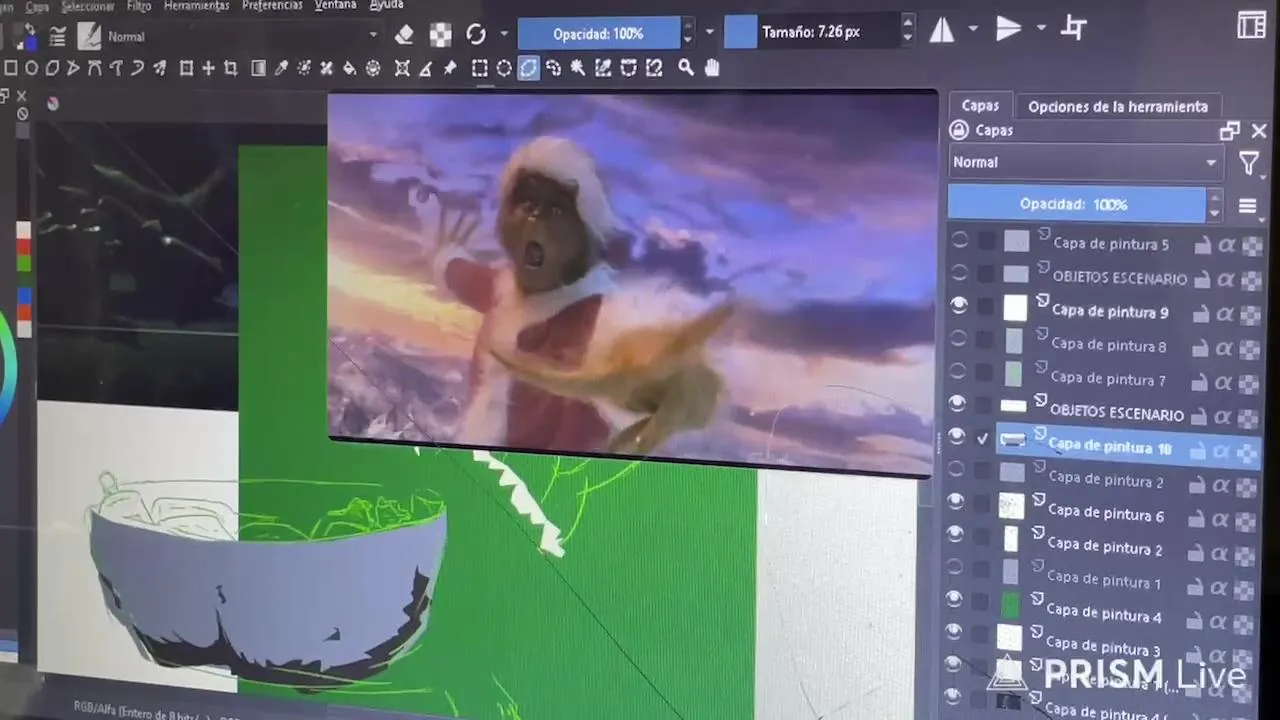Screen dimensions: 1280x720
Task: Open the Filtro menu
Action: point(139,6)
